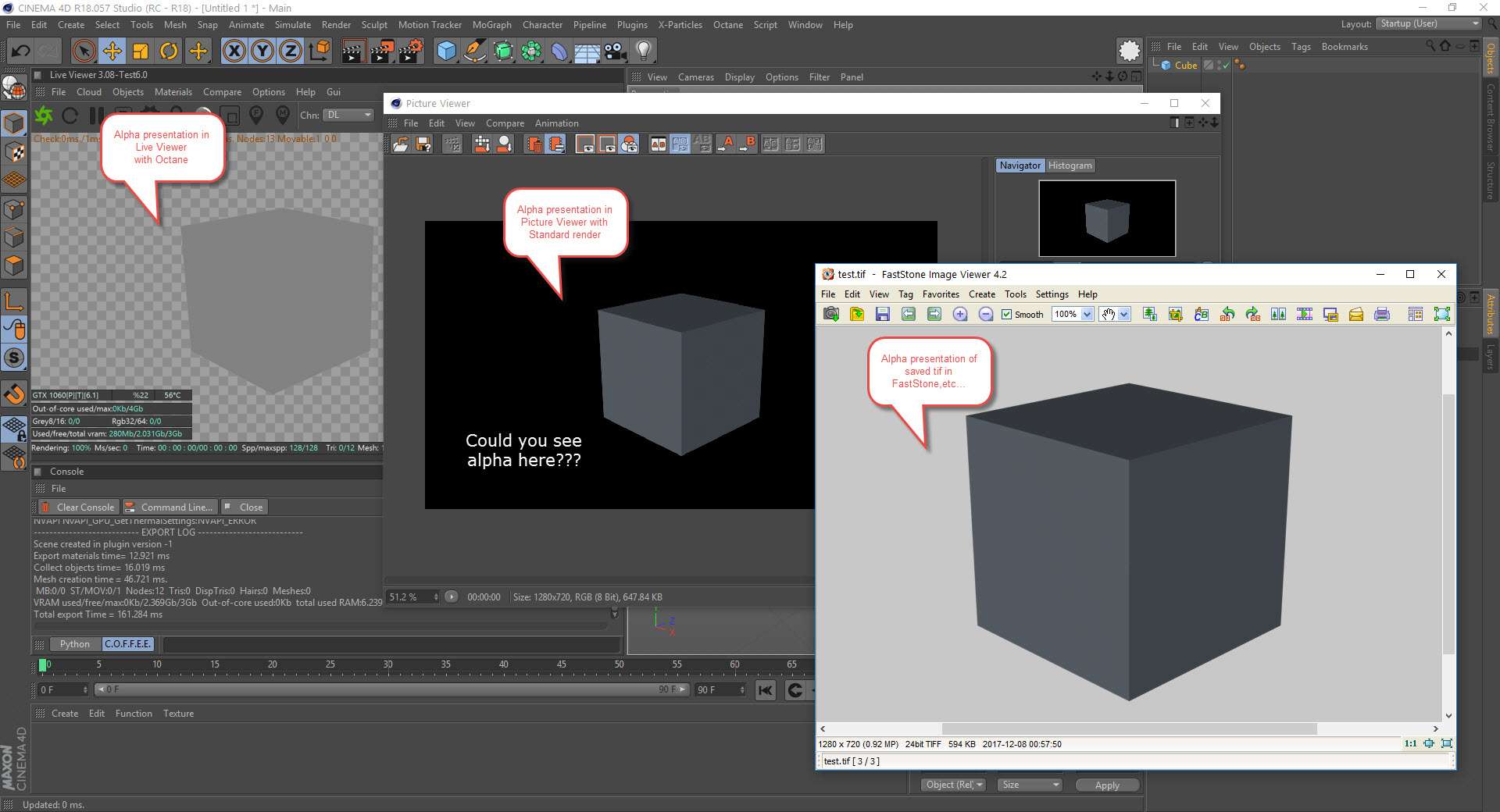
Task: Toggle AB compare icon in Picture Viewer
Action: click(x=659, y=144)
